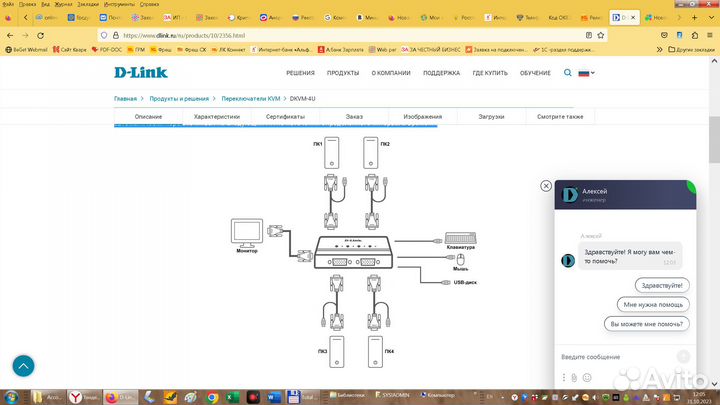Reload the current page
This screenshot has width=720, height=405.
click(x=40, y=35)
